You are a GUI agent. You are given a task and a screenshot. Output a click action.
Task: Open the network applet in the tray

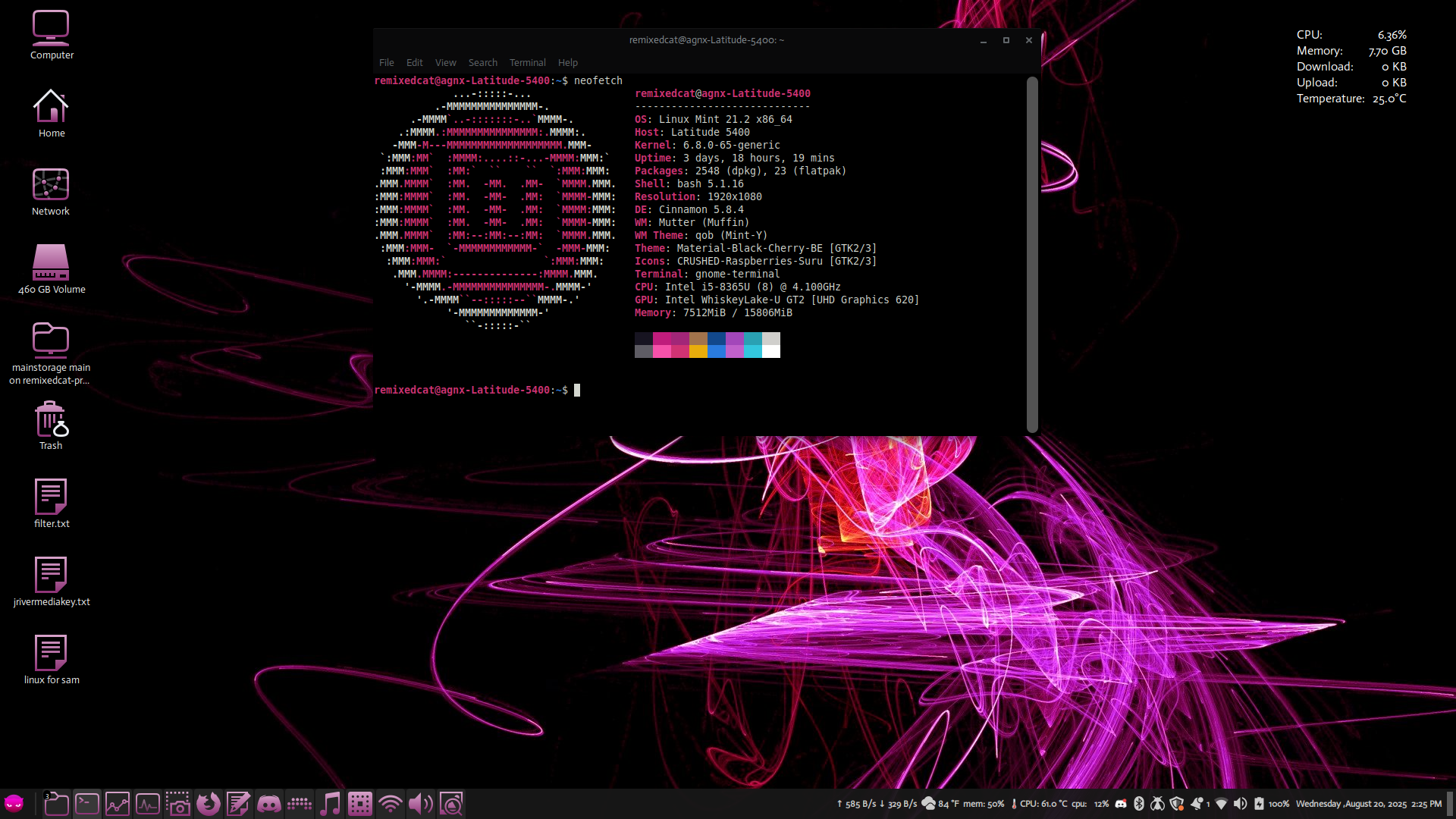[x=1221, y=804]
